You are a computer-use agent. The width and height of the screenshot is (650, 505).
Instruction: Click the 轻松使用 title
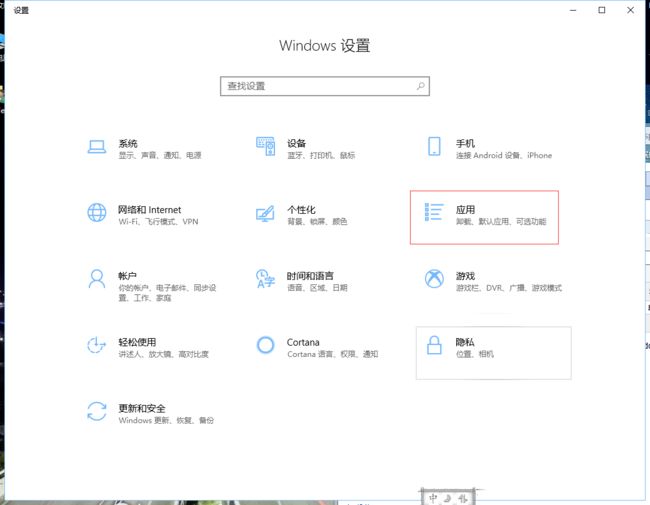[x=137, y=342]
